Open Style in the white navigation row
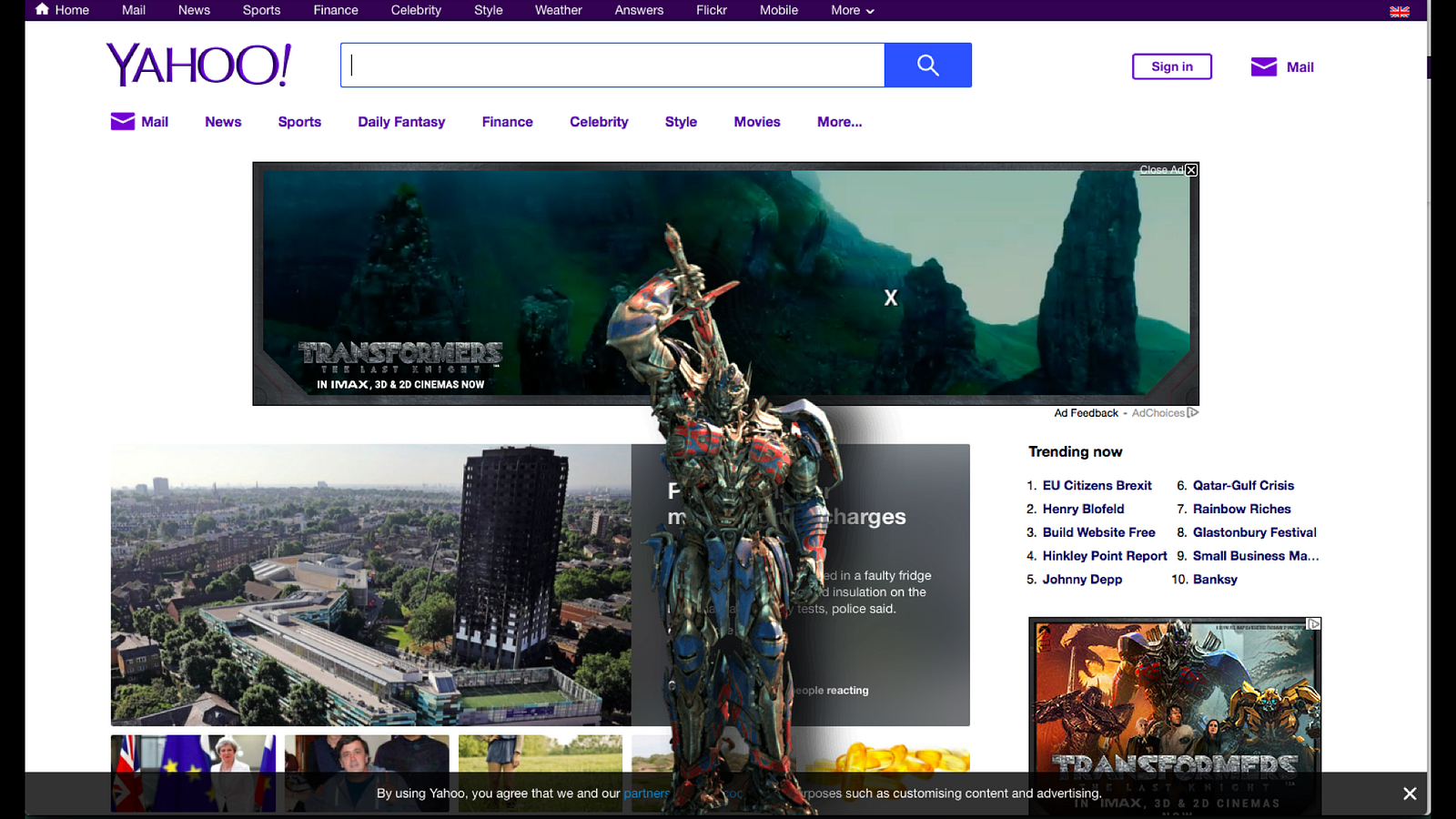 point(681,122)
